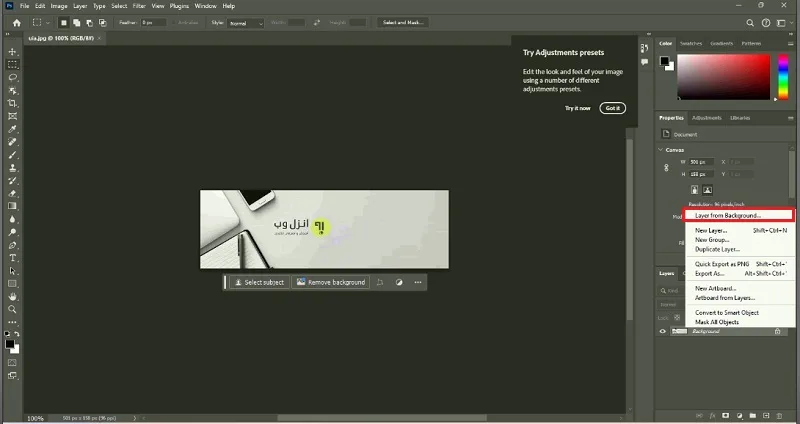Select the Zoom tool in toolbar
This screenshot has height=424, width=800.
click(x=12, y=310)
